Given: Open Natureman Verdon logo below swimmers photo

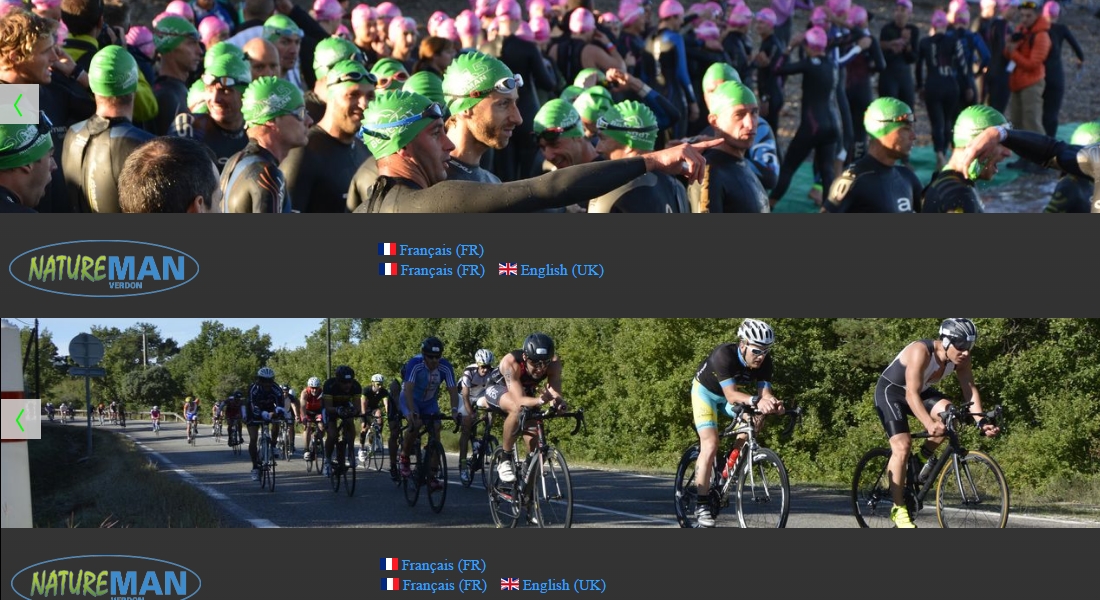Looking at the screenshot, I should 104,268.
